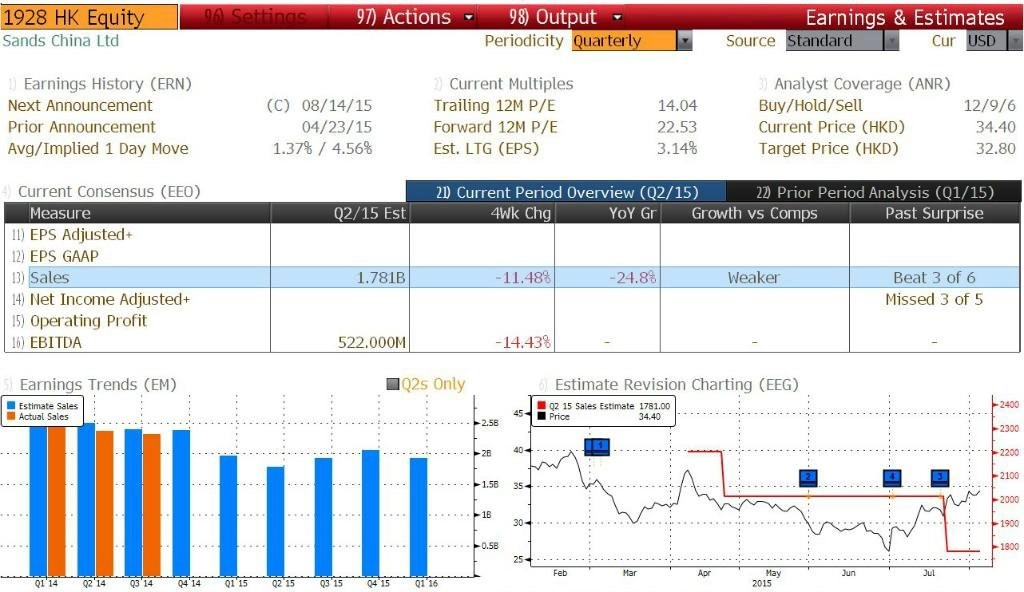Image resolution: width=1024 pixels, height=592 pixels.
Task: Click the EBITDA 4Wk change -14.43%
Action: (x=522, y=342)
